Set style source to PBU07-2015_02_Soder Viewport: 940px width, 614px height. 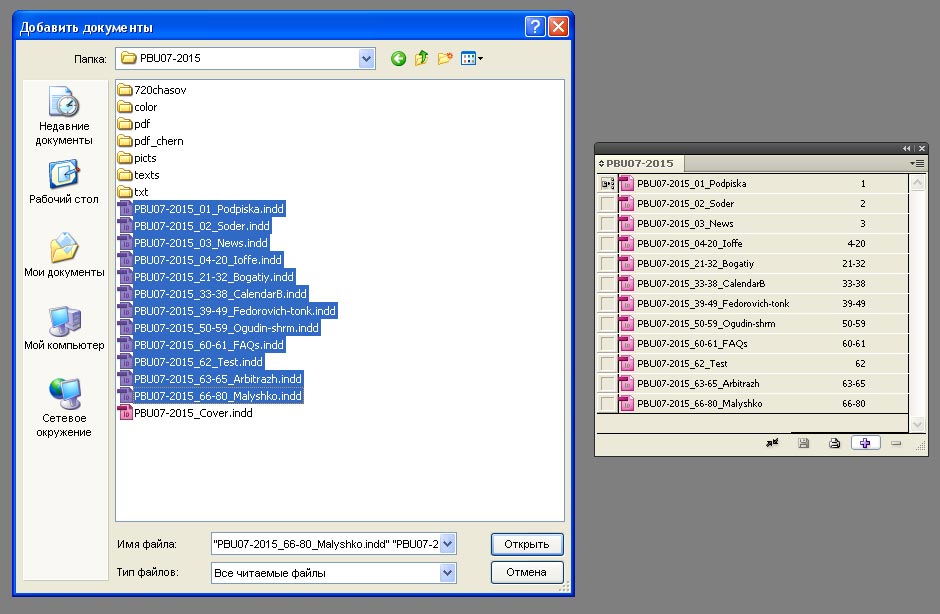607,203
